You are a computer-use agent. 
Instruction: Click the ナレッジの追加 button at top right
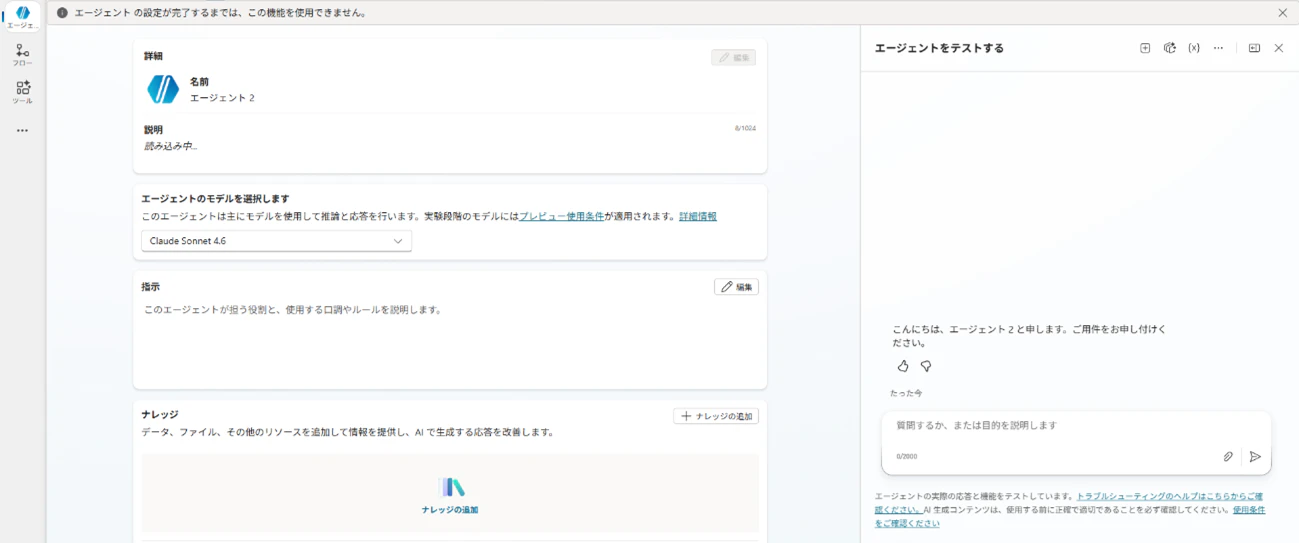716,416
